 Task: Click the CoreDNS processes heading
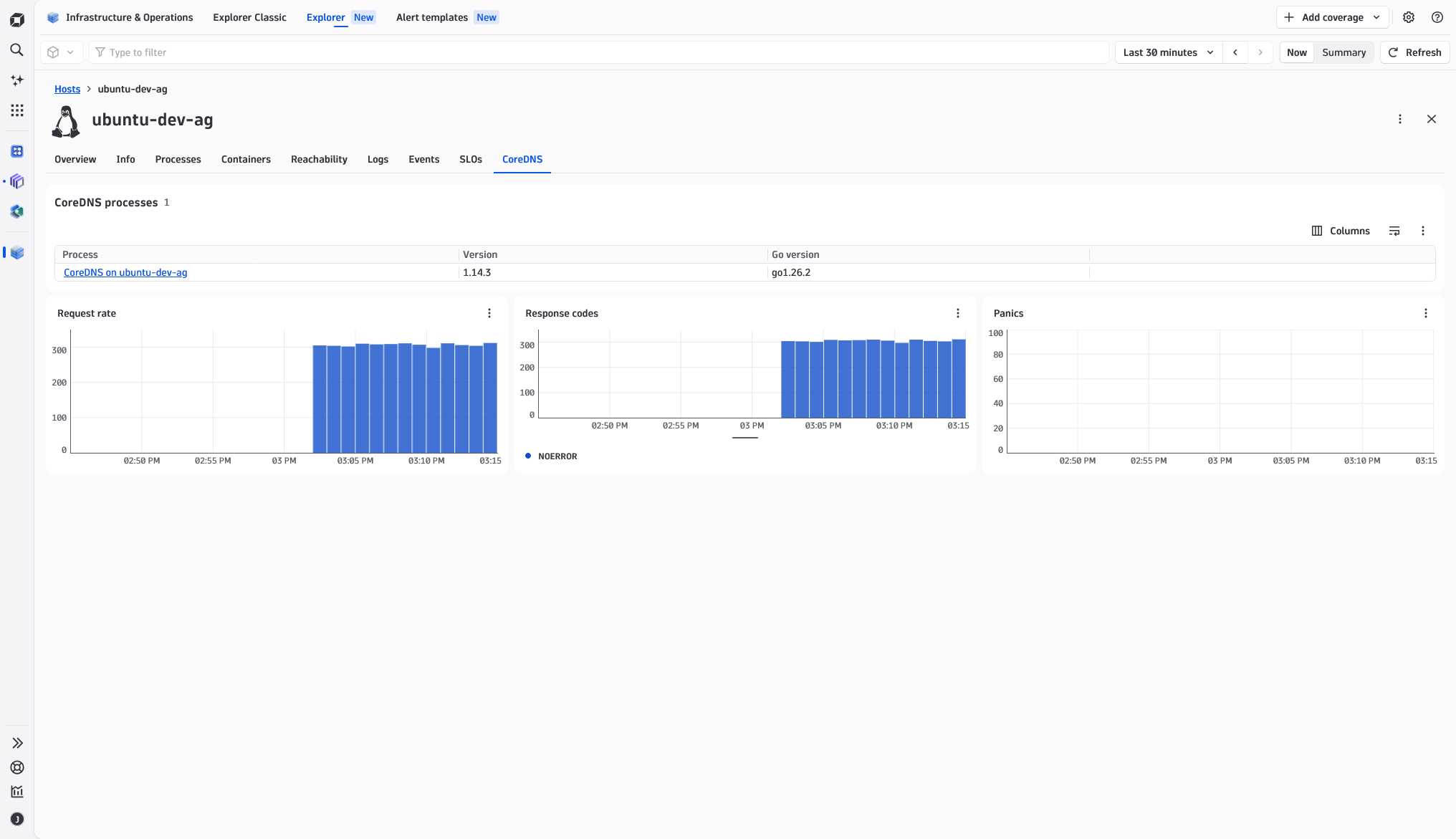click(106, 202)
